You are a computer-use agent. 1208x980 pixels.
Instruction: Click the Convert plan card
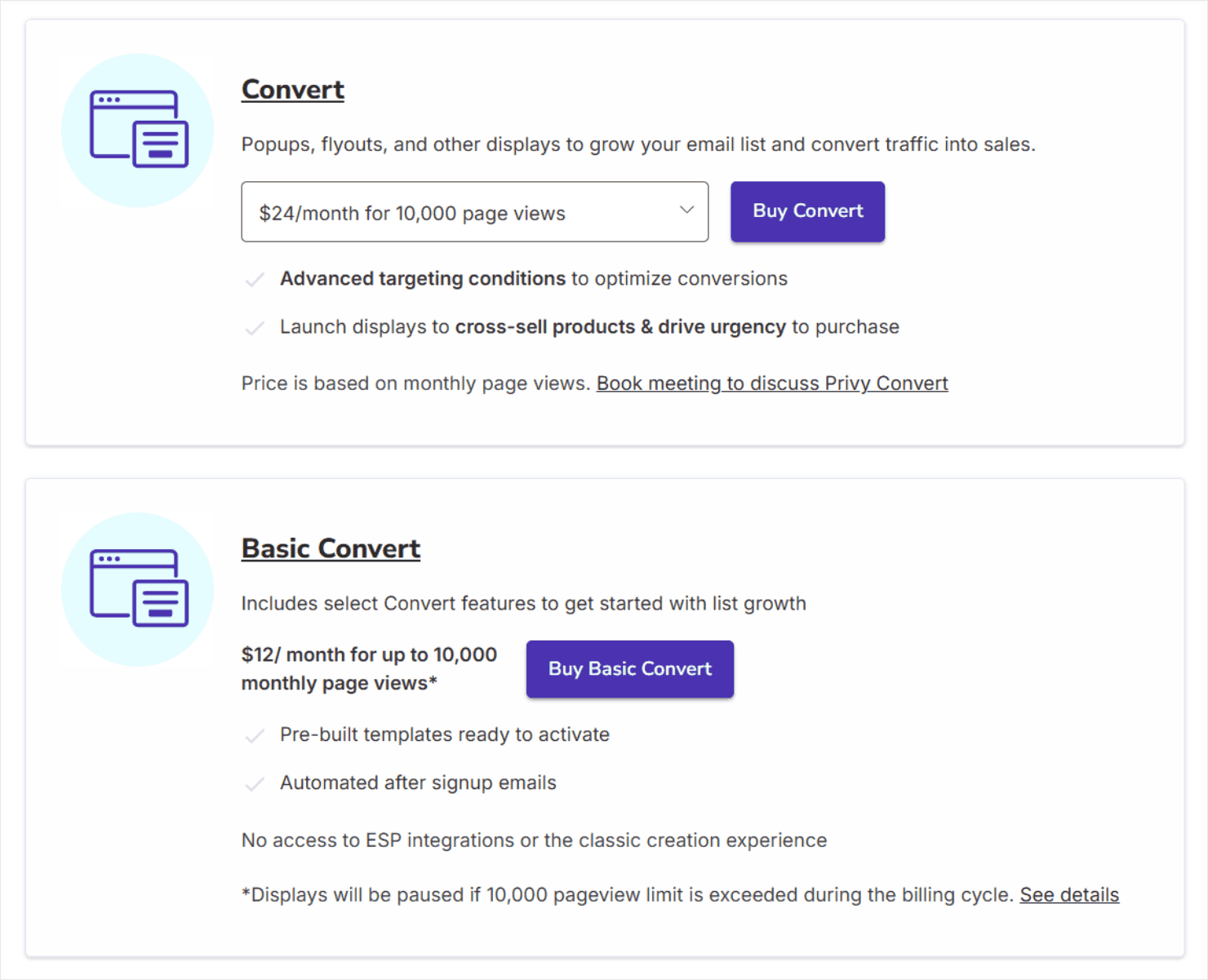604,233
